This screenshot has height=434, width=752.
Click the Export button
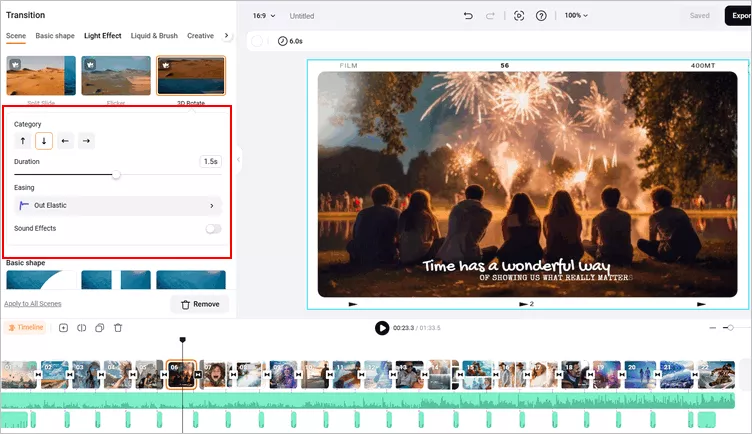click(x=739, y=16)
